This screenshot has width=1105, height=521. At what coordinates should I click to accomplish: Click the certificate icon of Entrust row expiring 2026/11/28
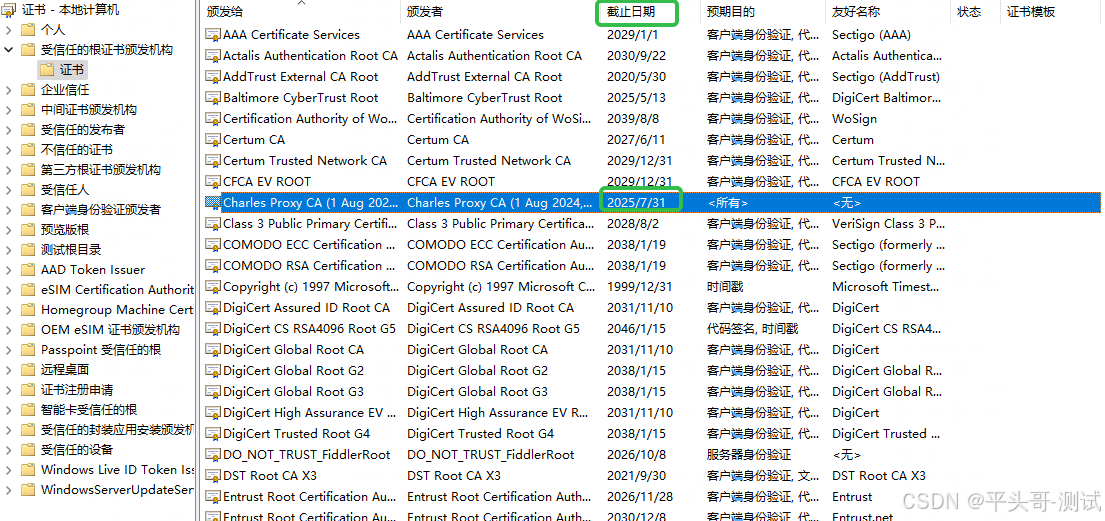(x=213, y=497)
